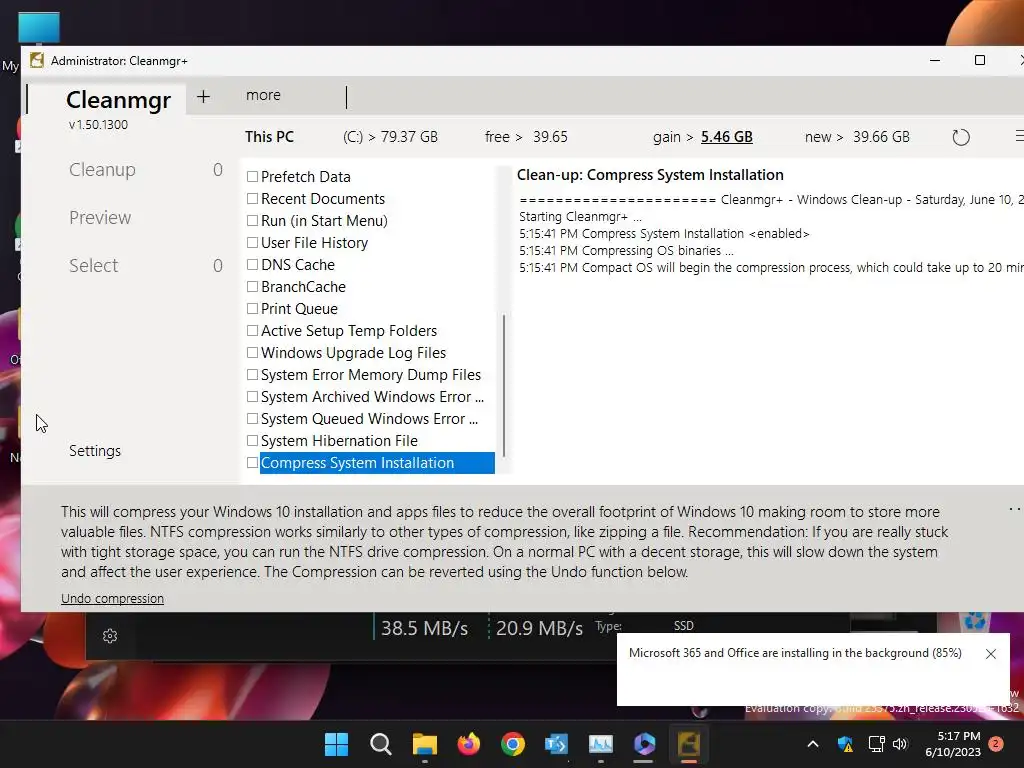Click the heading 'Clean-up: Compress System Installation'
The height and width of the screenshot is (768, 1024).
click(650, 175)
